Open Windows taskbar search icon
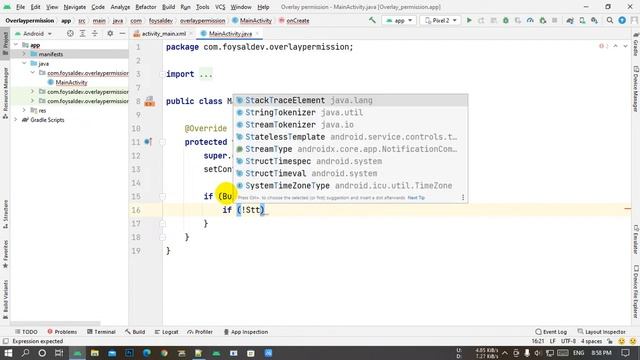Image resolution: width=640 pixels, height=360 pixels. [25, 353]
